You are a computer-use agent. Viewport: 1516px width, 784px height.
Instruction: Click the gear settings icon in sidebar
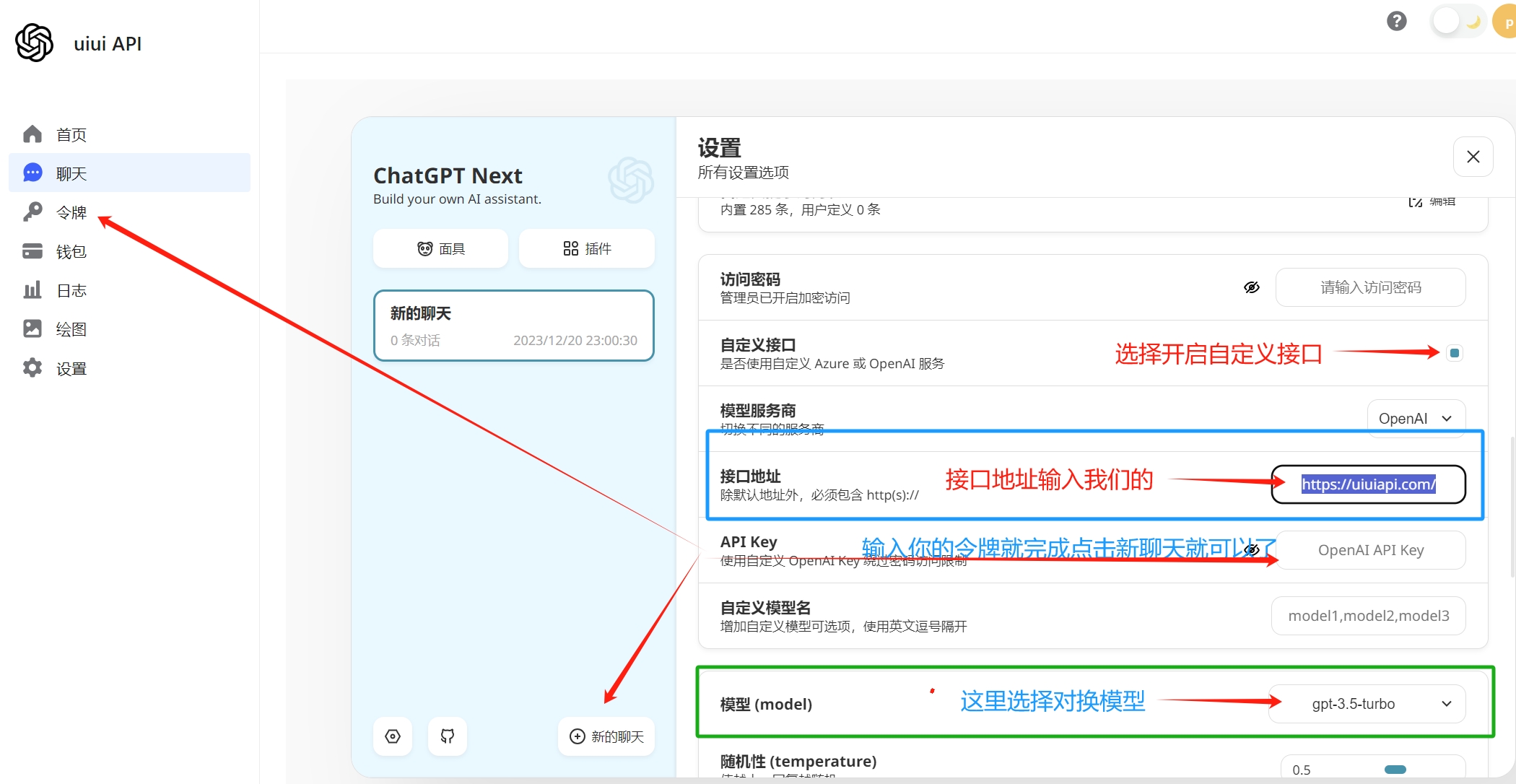coord(32,367)
